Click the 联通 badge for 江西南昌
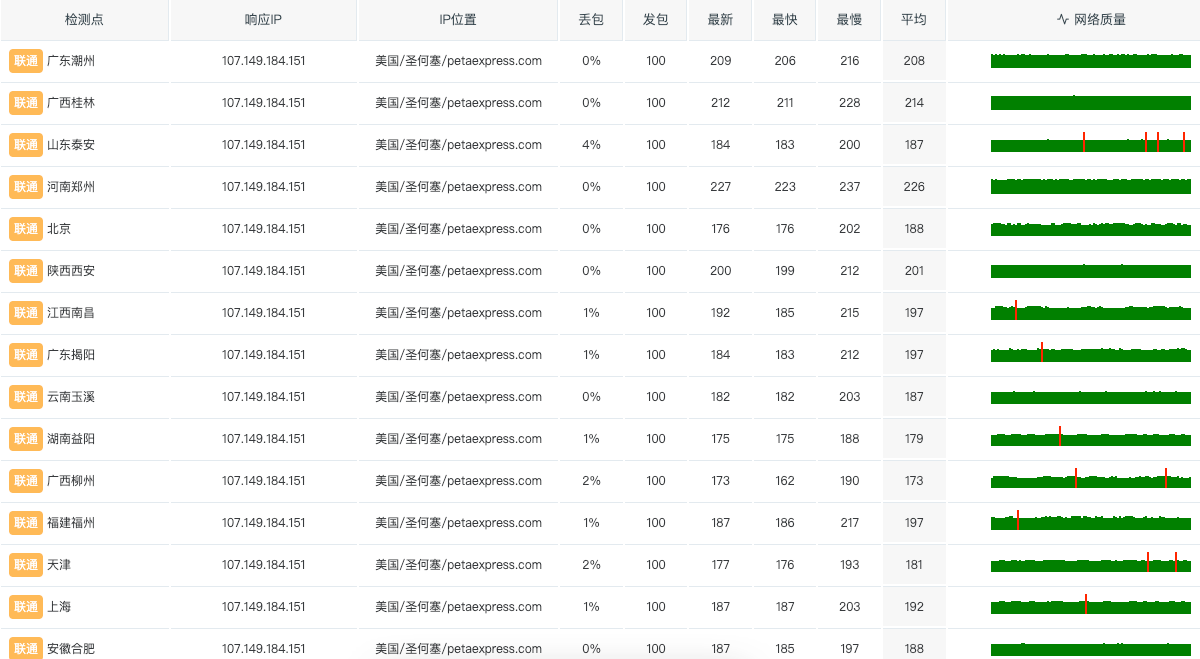Image resolution: width=1200 pixels, height=659 pixels. pos(26,313)
